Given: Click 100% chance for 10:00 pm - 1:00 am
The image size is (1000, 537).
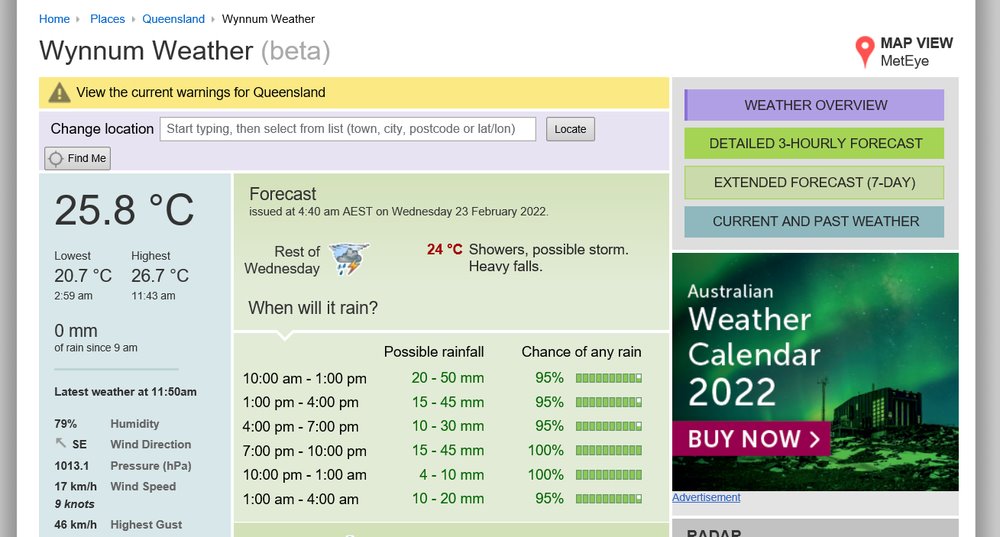Looking at the screenshot, I should [546, 475].
